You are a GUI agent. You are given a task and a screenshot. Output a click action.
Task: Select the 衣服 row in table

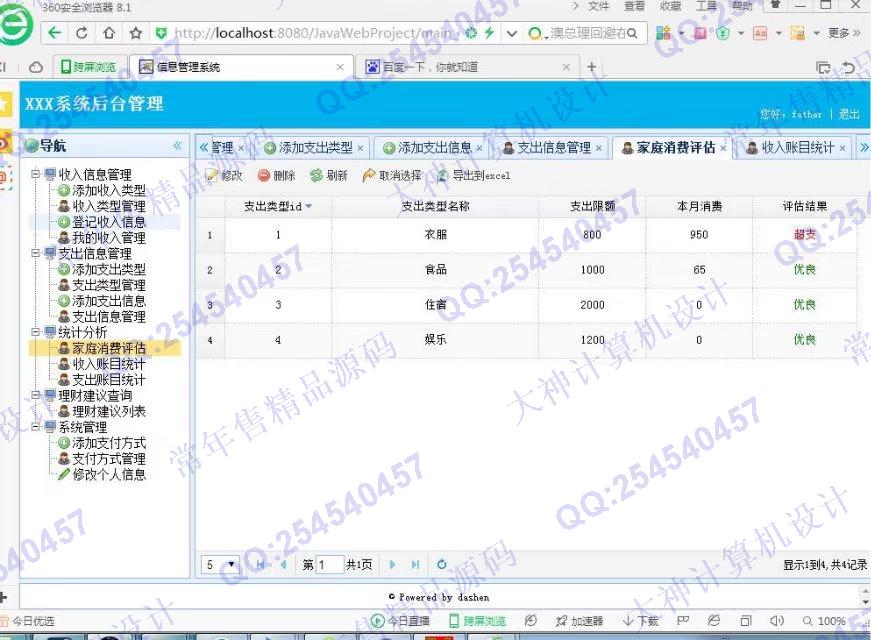(x=527, y=235)
